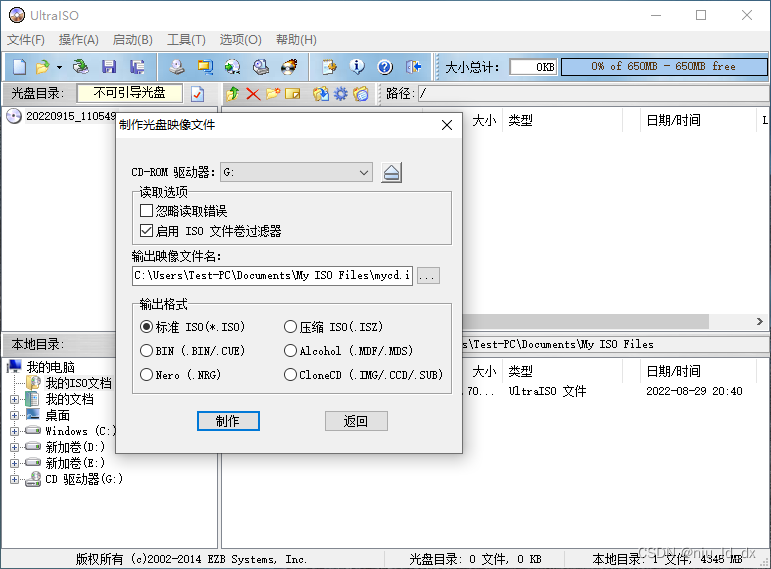Viewport: 771px width, 569px height.
Task: Select 我的电脑 in local directory tree
Action: point(51,367)
